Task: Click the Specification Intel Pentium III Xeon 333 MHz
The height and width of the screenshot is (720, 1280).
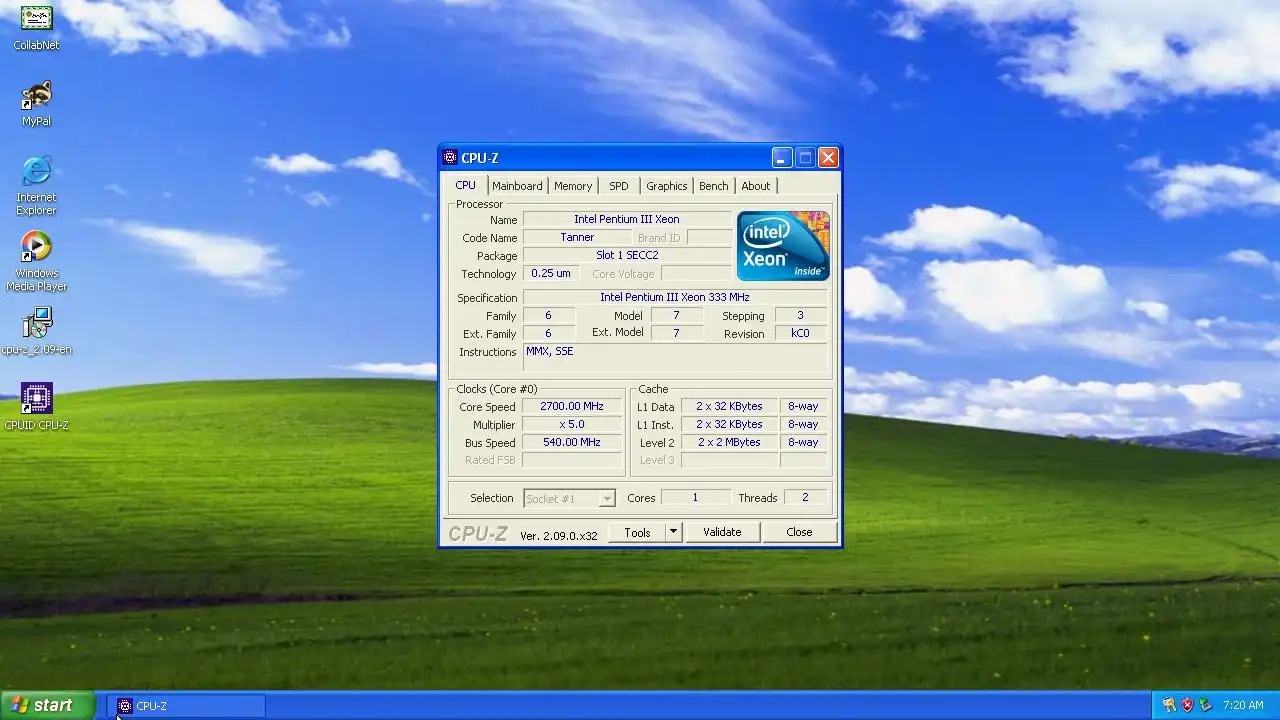Action: (x=675, y=297)
